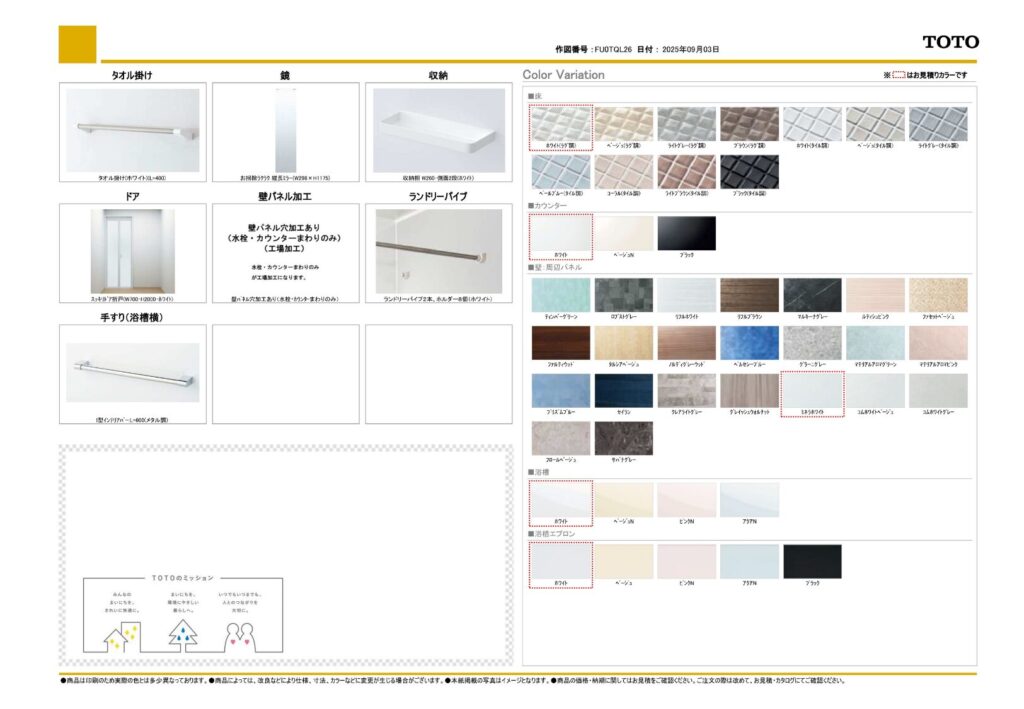
Task: Click the water drops tree icon
Action: [183, 632]
